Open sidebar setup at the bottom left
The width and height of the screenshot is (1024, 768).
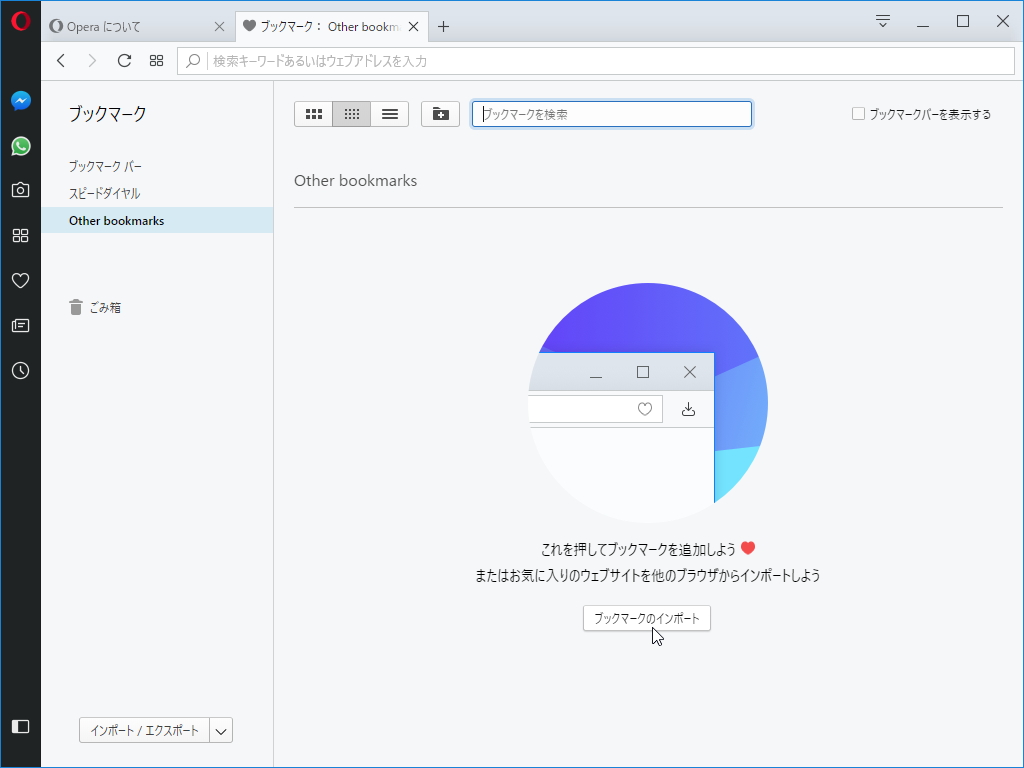click(x=20, y=726)
